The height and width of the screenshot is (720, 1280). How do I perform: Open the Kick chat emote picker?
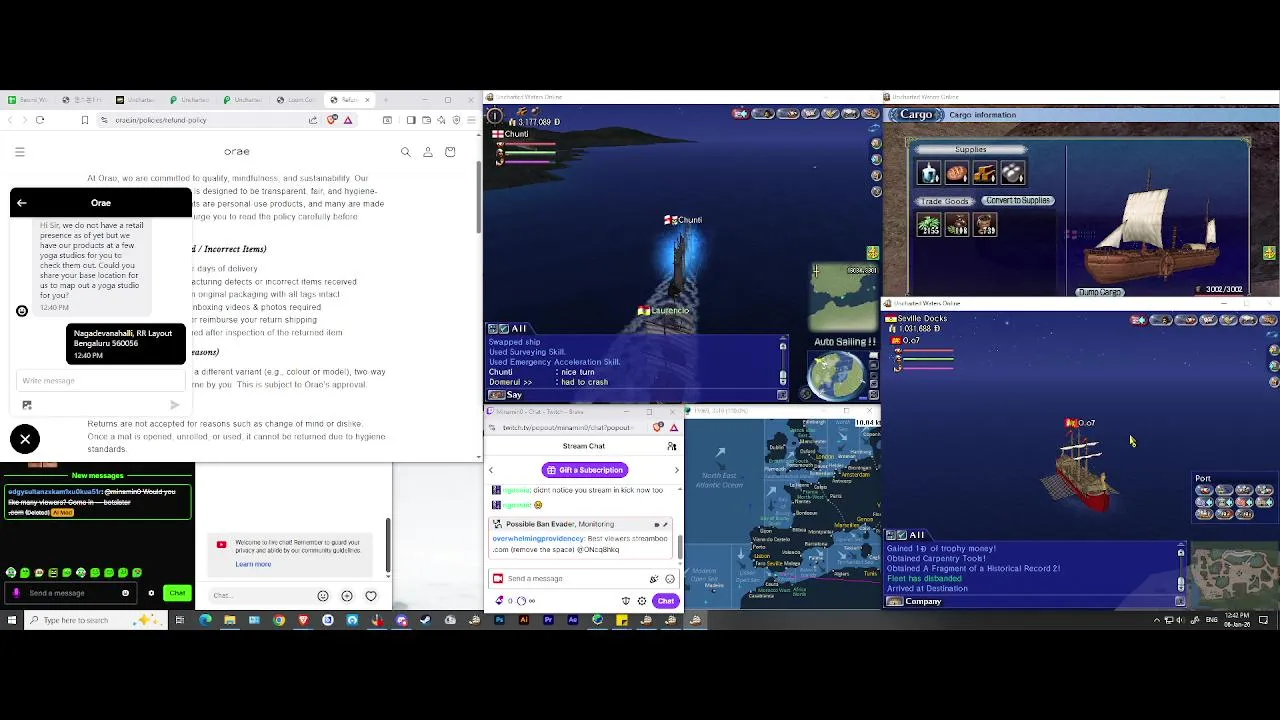(x=125, y=593)
